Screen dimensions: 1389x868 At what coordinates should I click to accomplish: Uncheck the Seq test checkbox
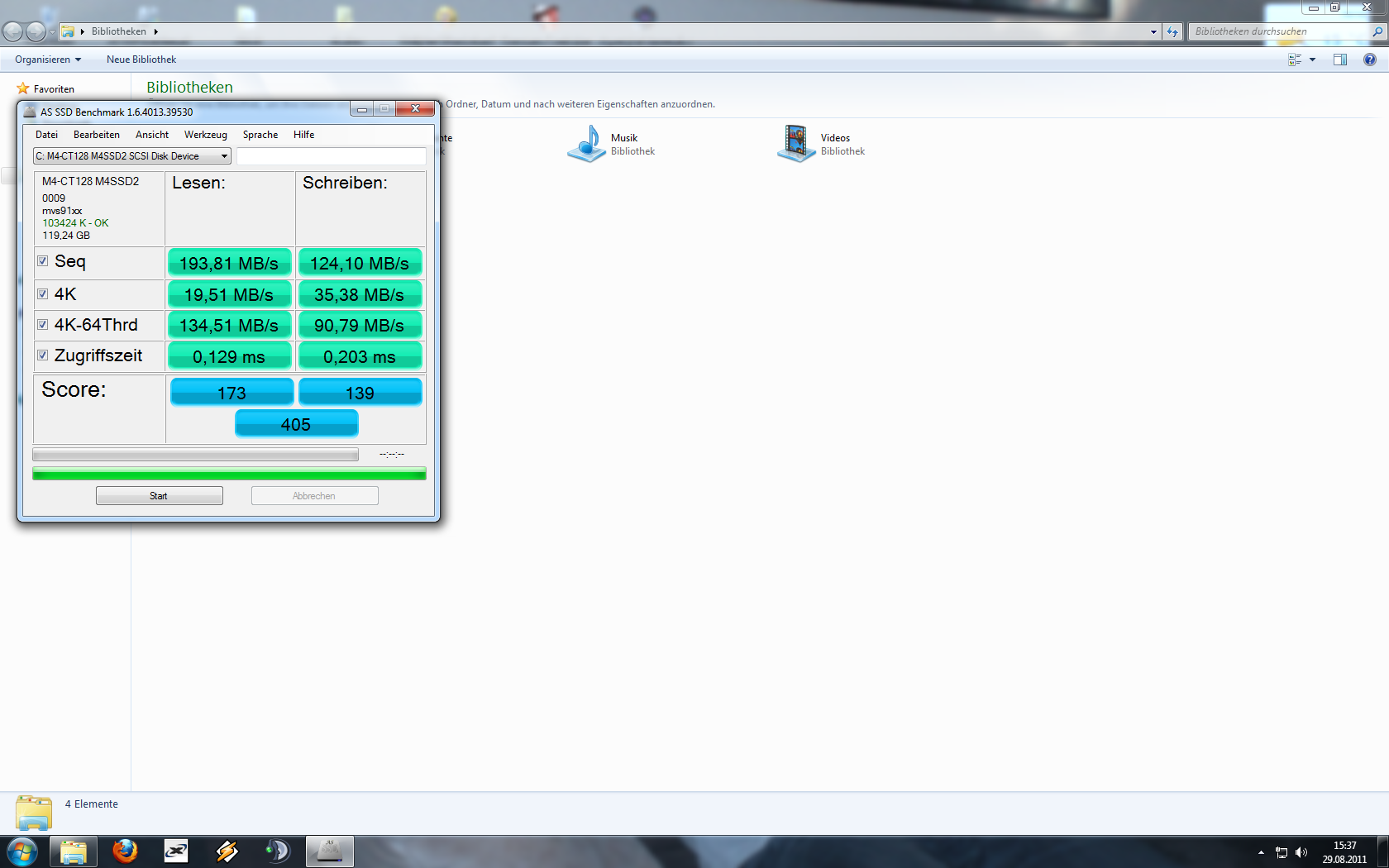(x=43, y=261)
